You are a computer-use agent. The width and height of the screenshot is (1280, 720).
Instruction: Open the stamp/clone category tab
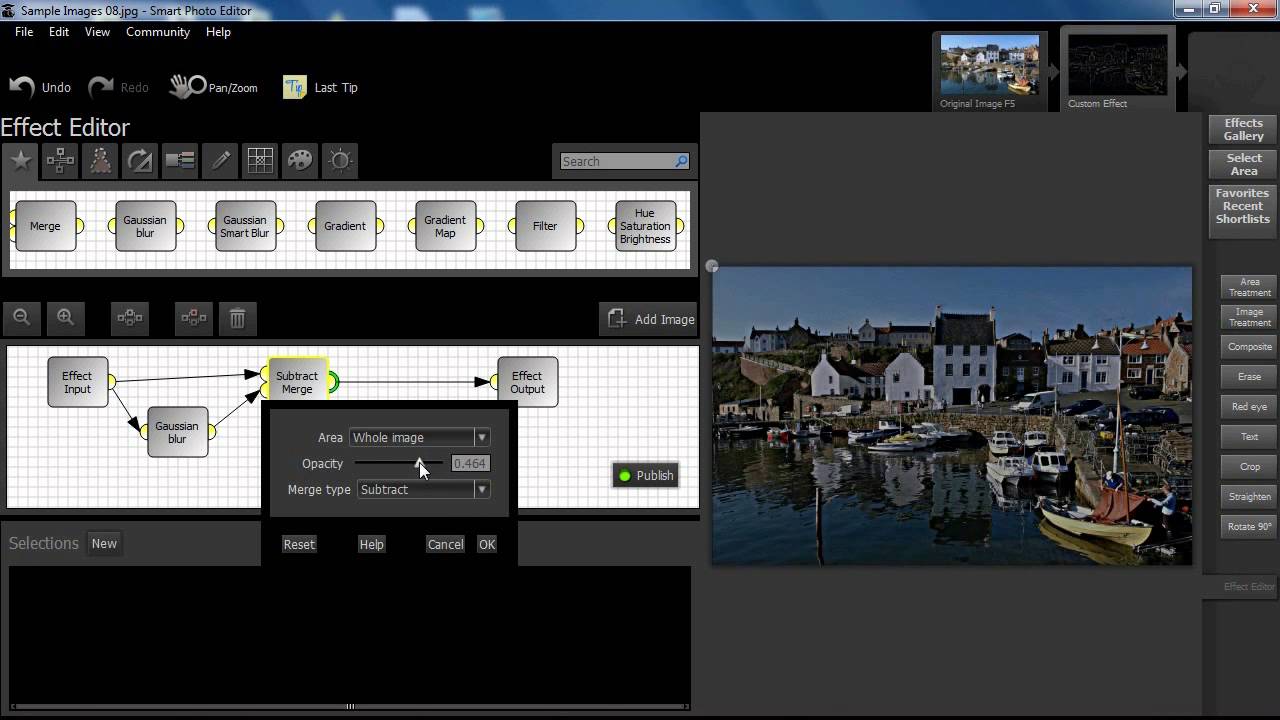pos(100,160)
